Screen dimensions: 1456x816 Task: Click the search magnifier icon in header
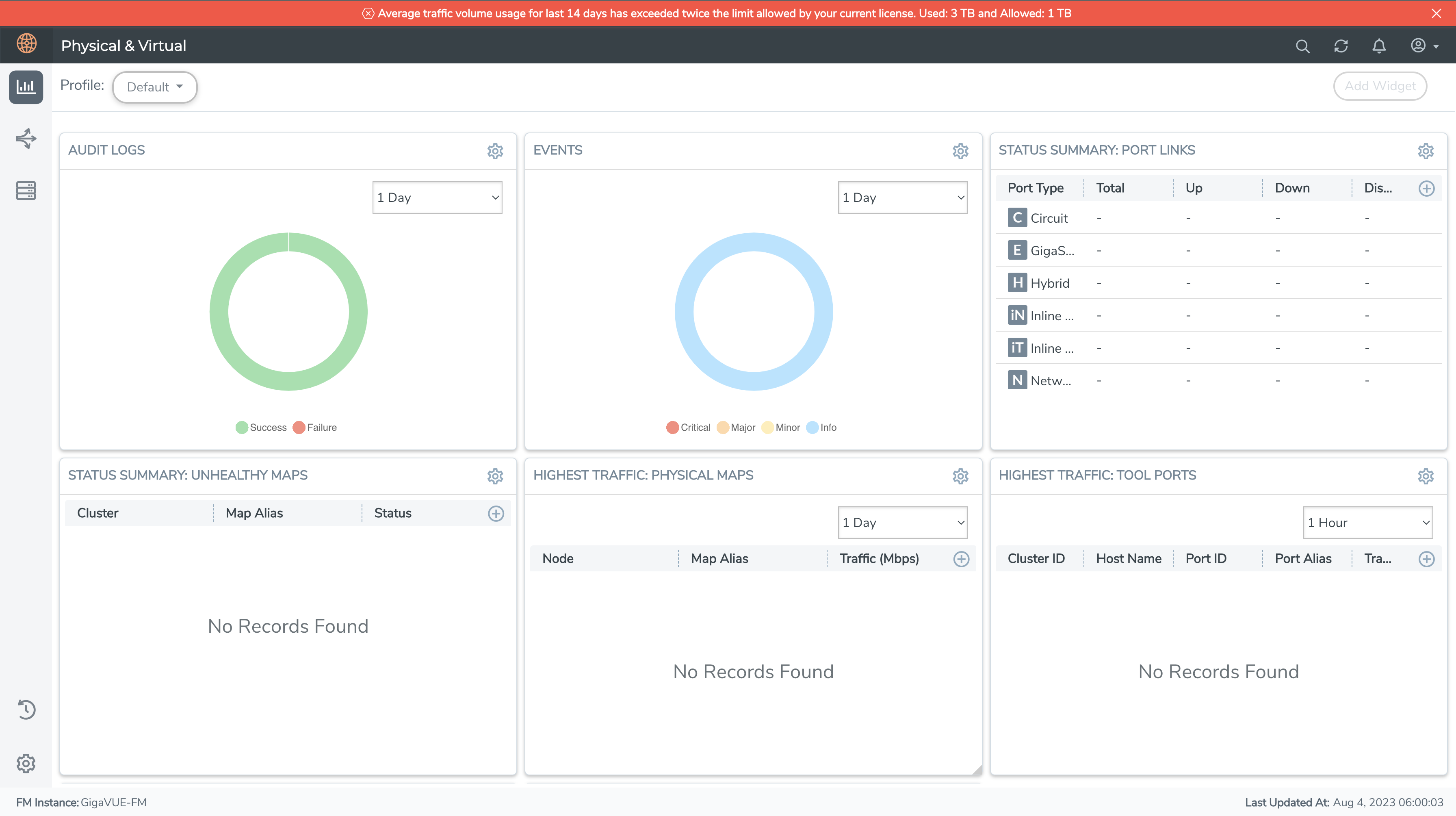(x=1302, y=46)
